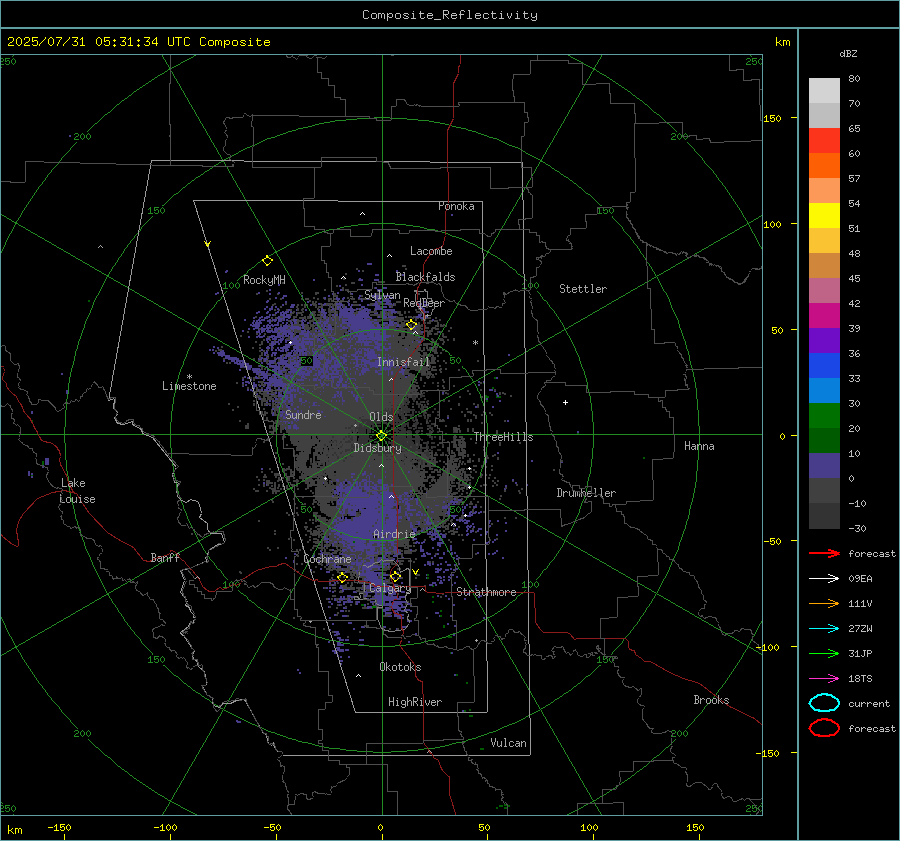Click the white plus marker west of Hanna

(565, 402)
